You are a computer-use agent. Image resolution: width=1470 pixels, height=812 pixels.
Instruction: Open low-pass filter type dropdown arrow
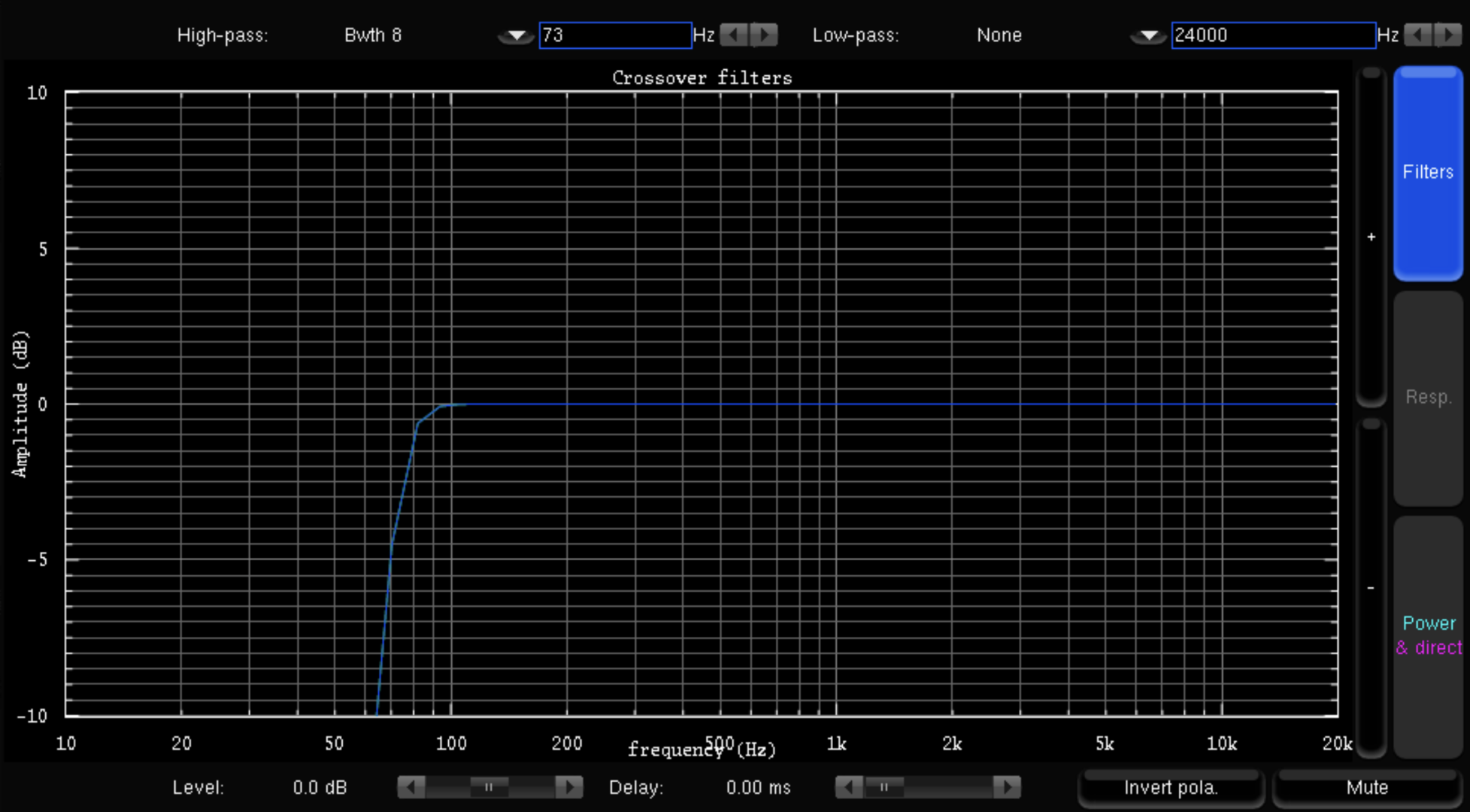tap(1148, 36)
